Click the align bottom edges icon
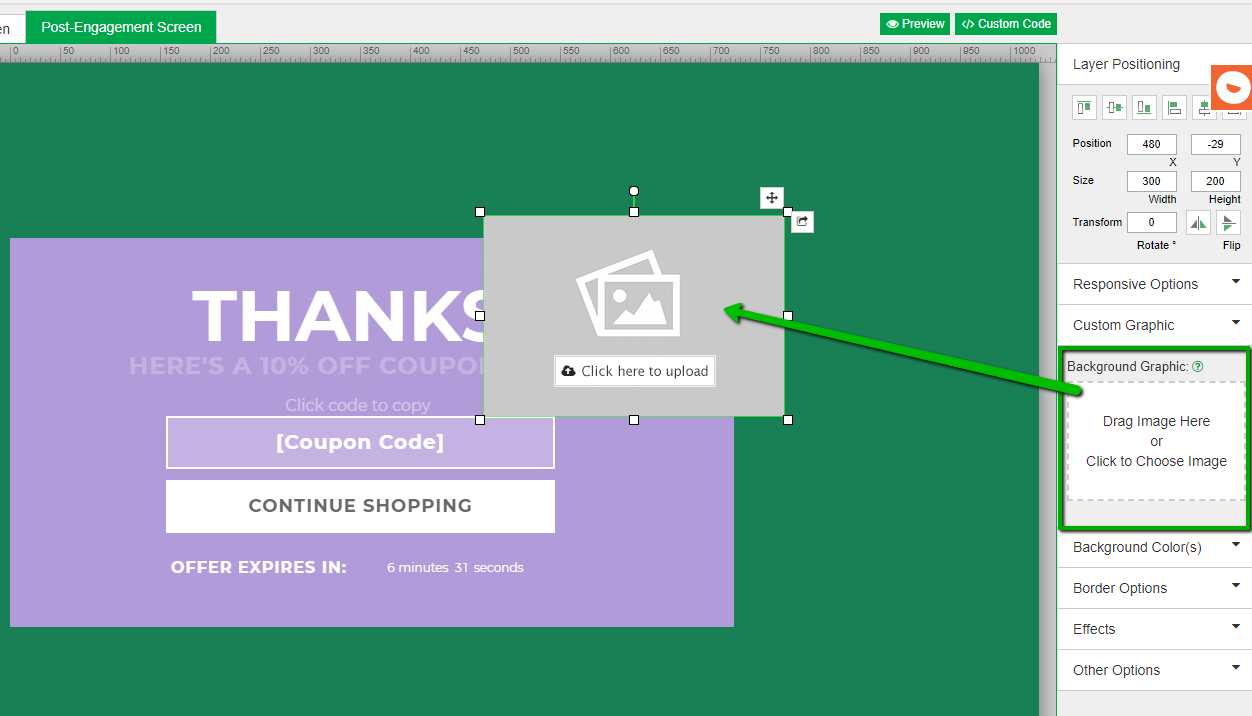The height and width of the screenshot is (716, 1252). tap(1144, 108)
